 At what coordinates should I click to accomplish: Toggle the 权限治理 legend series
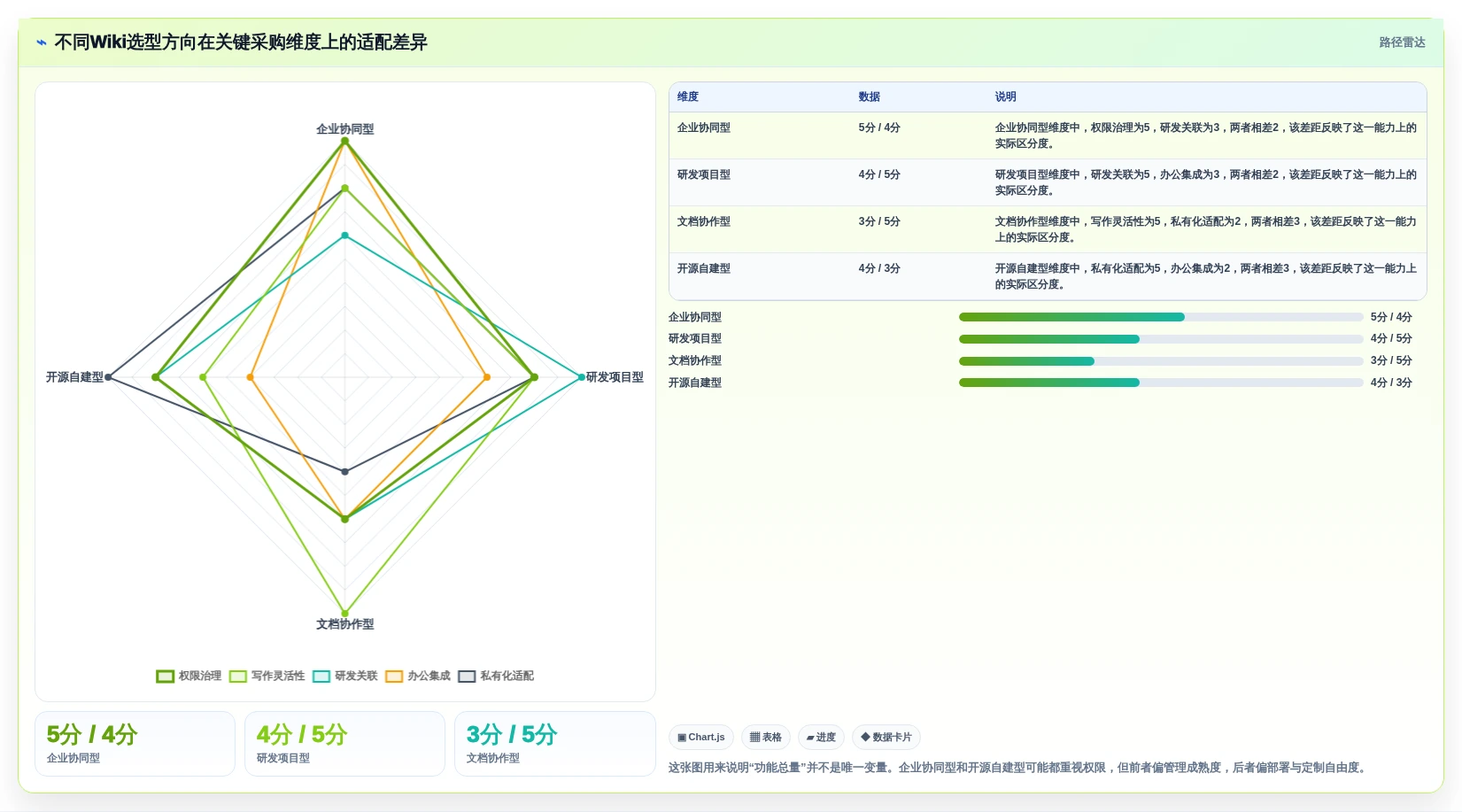tap(189, 676)
